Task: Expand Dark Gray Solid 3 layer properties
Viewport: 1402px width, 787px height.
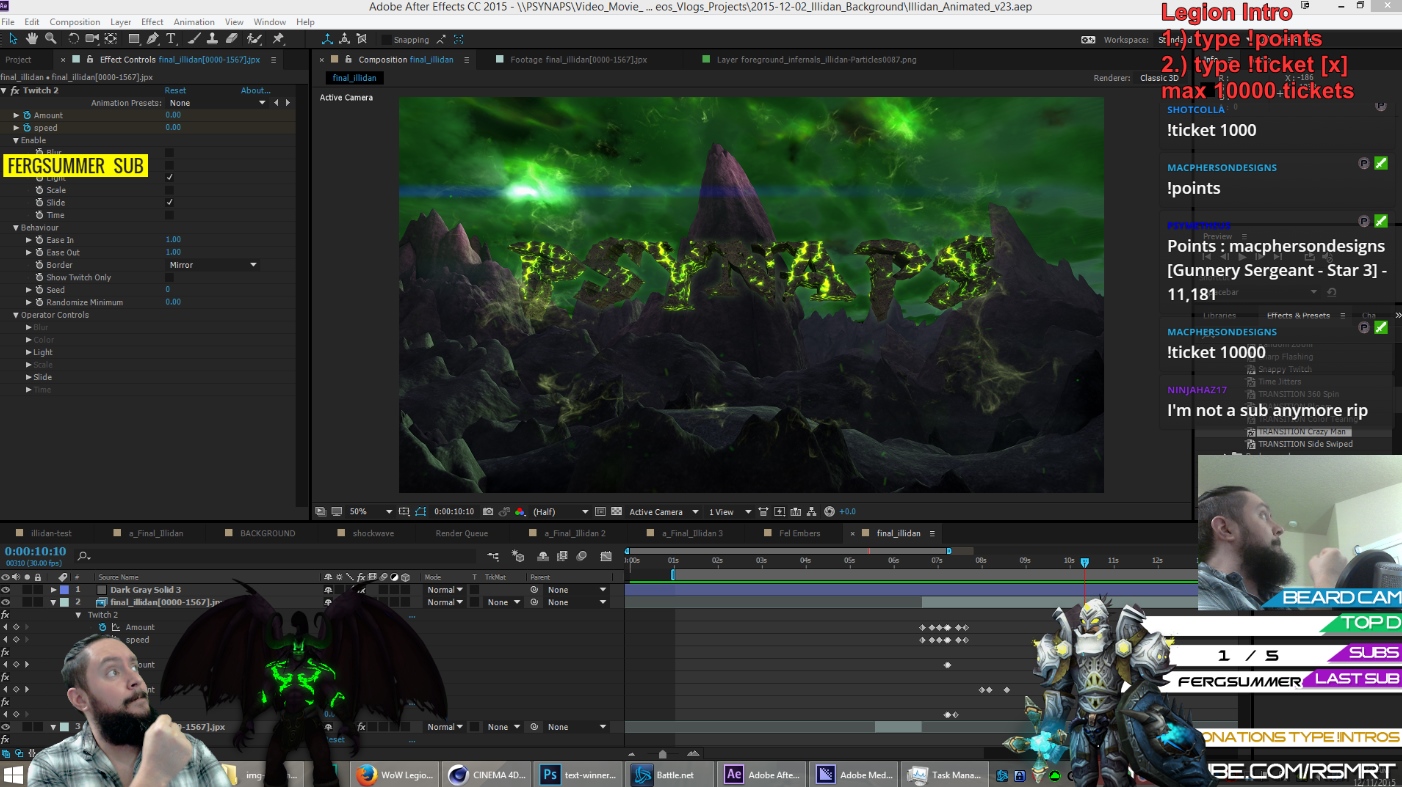Action: 53,590
